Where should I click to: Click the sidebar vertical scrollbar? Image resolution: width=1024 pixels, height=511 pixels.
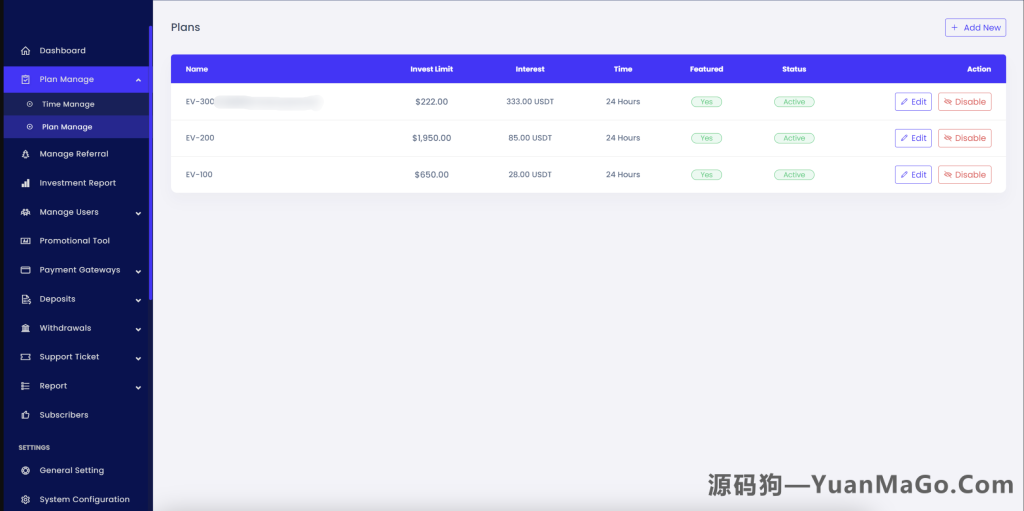coord(151,163)
